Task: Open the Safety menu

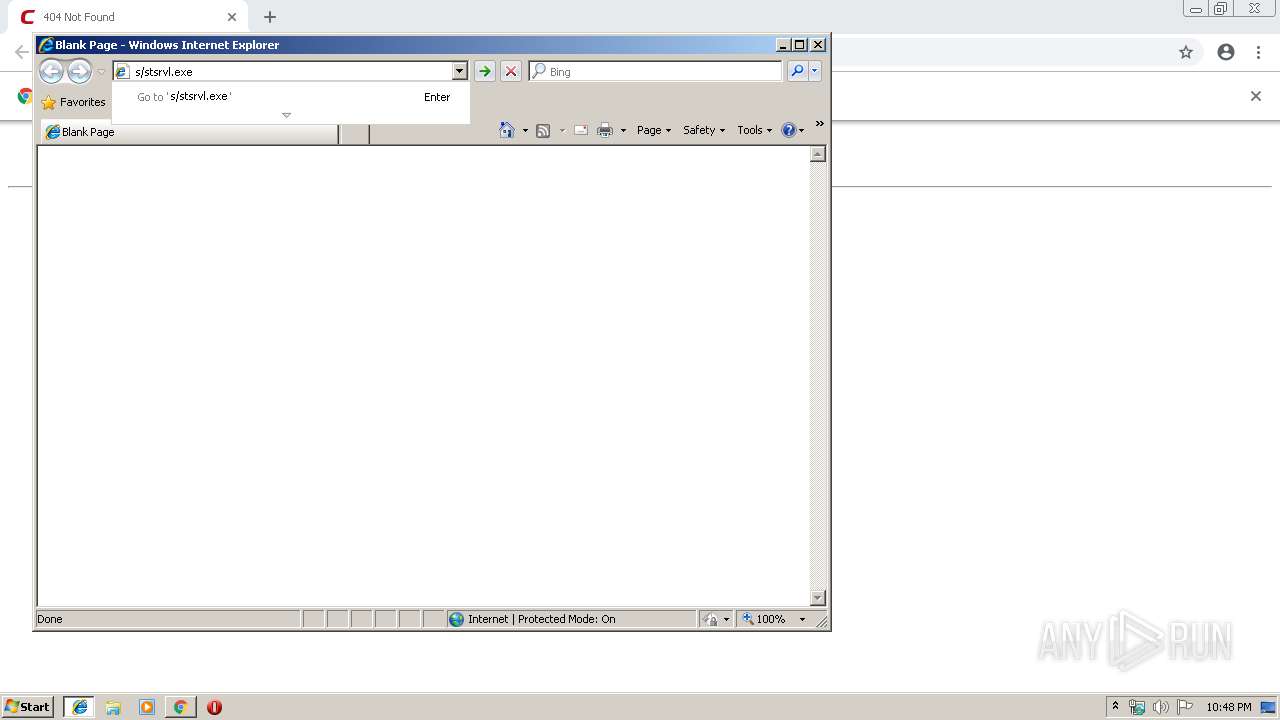Action: (704, 130)
